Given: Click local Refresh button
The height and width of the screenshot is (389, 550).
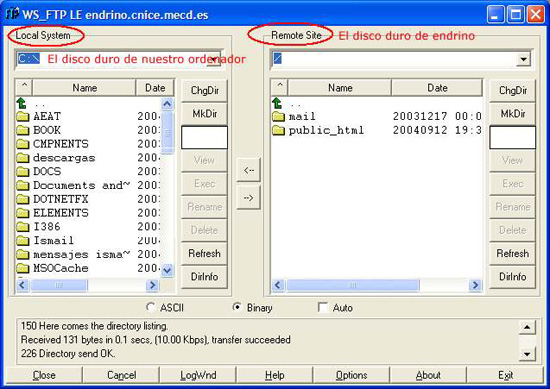Looking at the screenshot, I should click(204, 253).
